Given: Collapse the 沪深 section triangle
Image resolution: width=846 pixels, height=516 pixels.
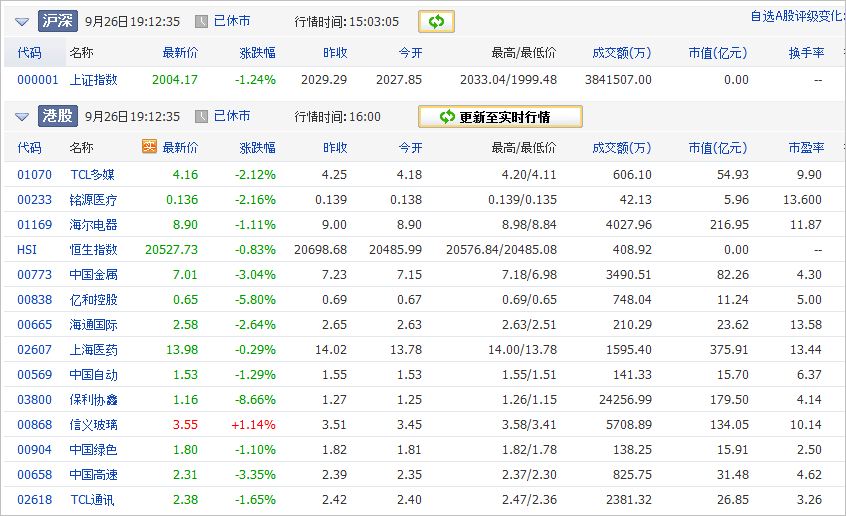Looking at the screenshot, I should (x=22, y=22).
